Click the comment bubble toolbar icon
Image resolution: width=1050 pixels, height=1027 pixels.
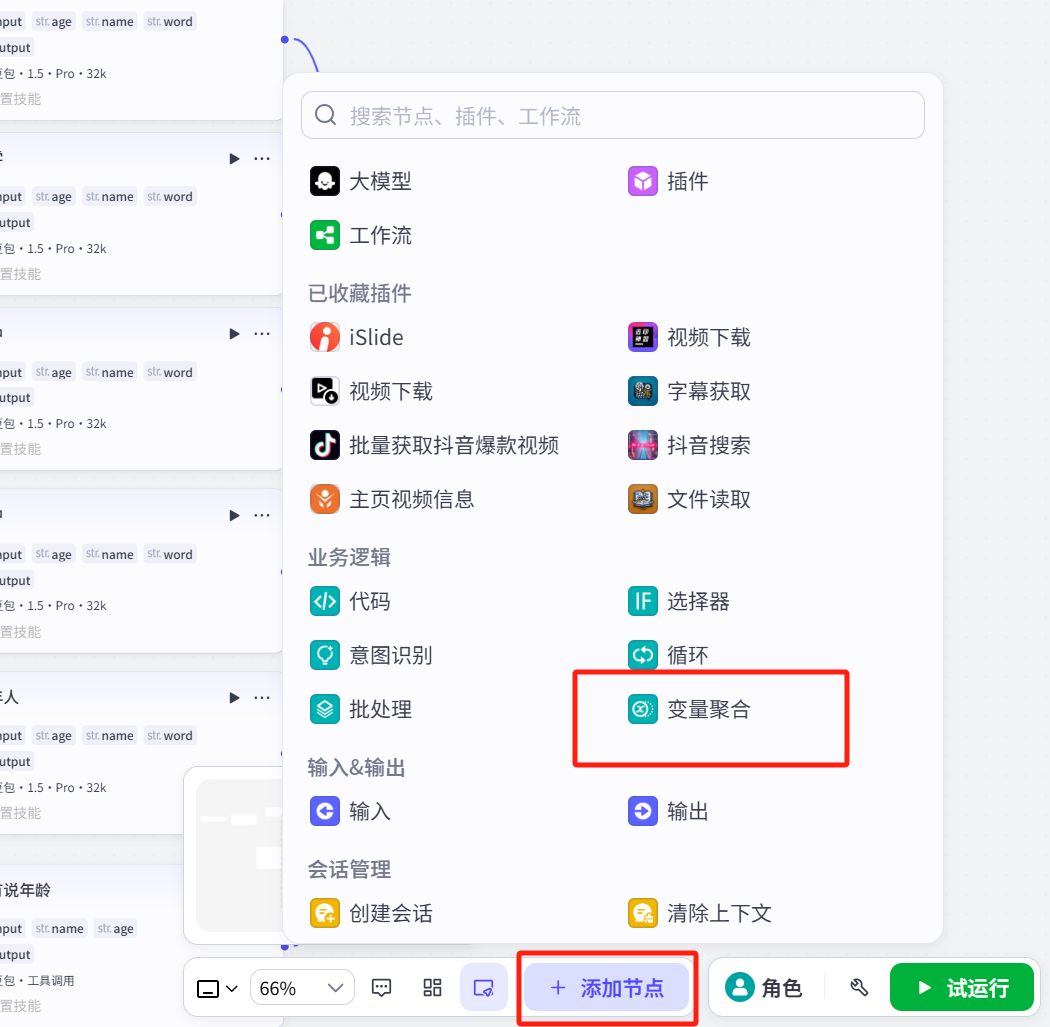click(382, 988)
